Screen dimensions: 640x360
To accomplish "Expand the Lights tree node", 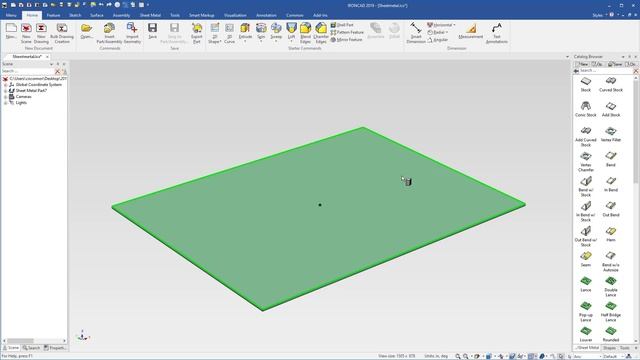I will pos(6,103).
